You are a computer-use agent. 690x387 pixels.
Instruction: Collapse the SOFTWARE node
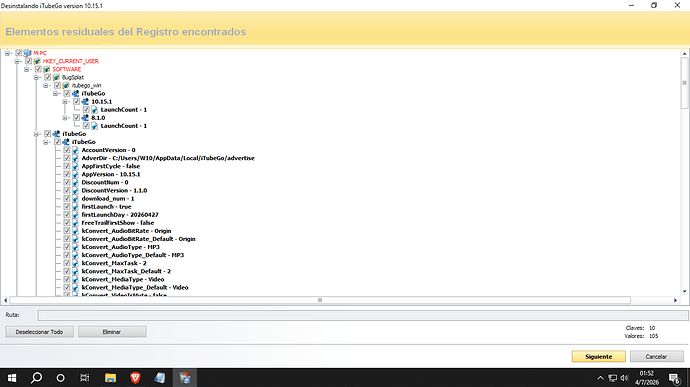click(x=27, y=69)
